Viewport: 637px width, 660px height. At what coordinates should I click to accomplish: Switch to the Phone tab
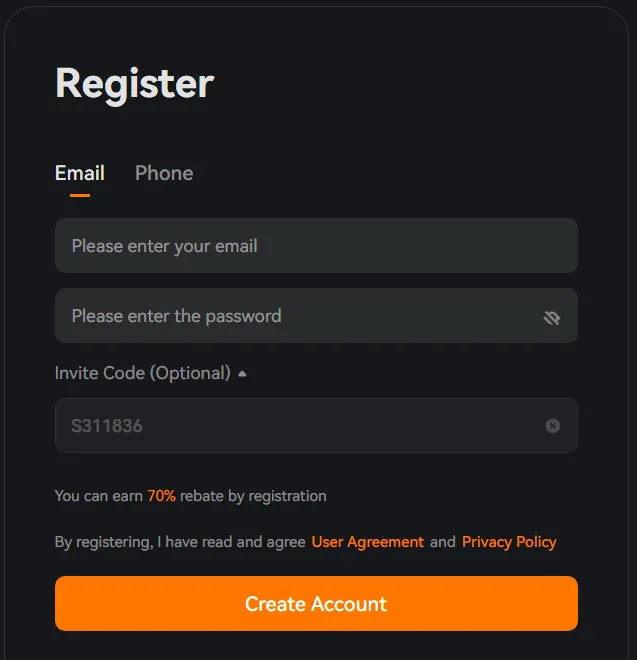click(x=164, y=173)
